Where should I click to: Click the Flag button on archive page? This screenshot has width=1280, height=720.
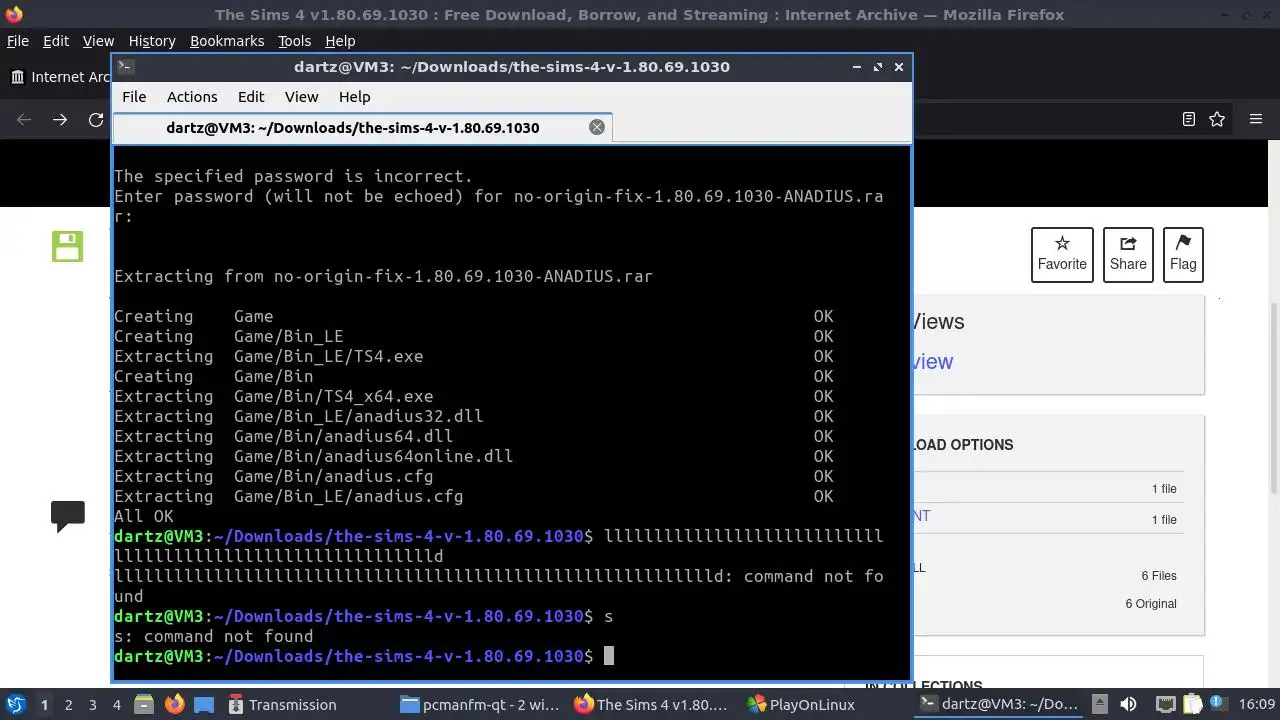point(1183,254)
